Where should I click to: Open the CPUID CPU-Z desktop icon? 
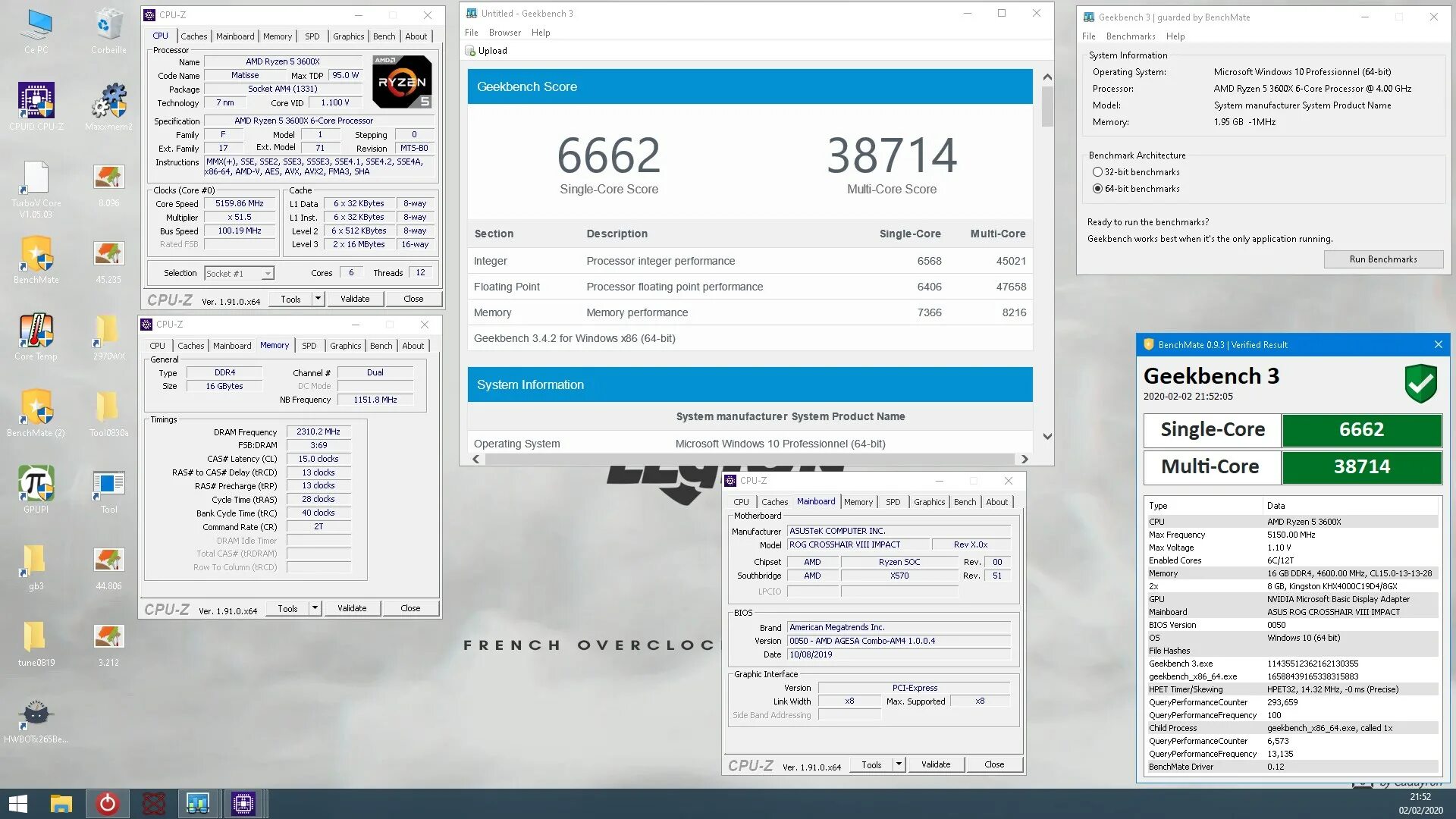click(36, 101)
